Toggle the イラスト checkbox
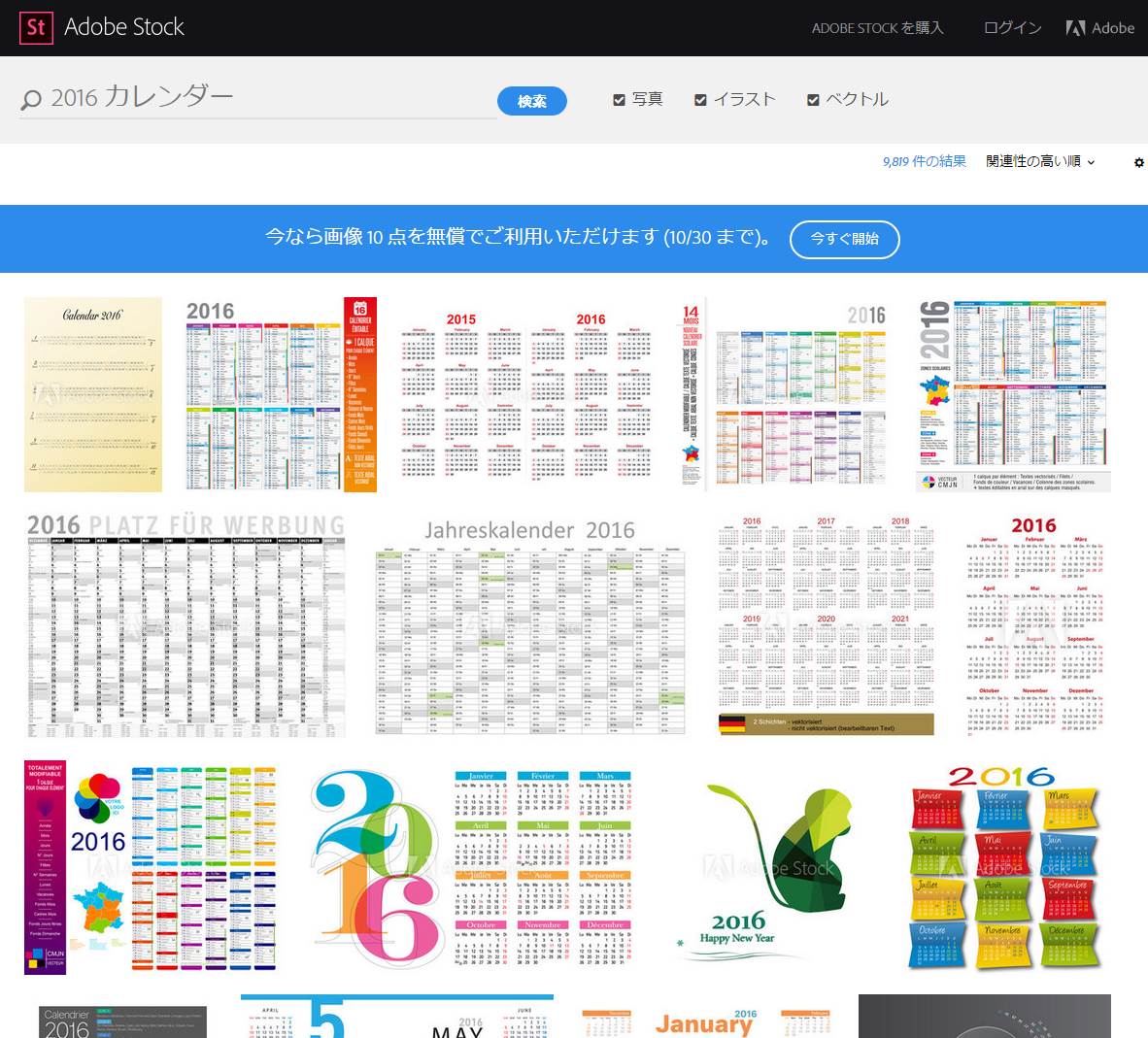 point(700,99)
